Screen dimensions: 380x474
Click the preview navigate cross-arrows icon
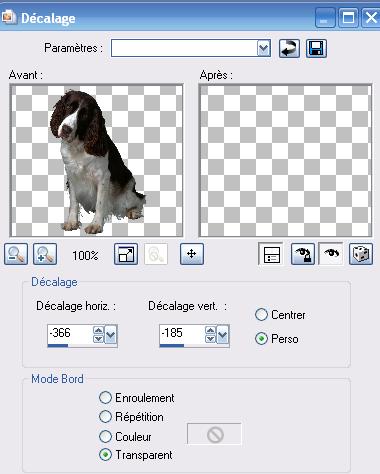pos(192,254)
